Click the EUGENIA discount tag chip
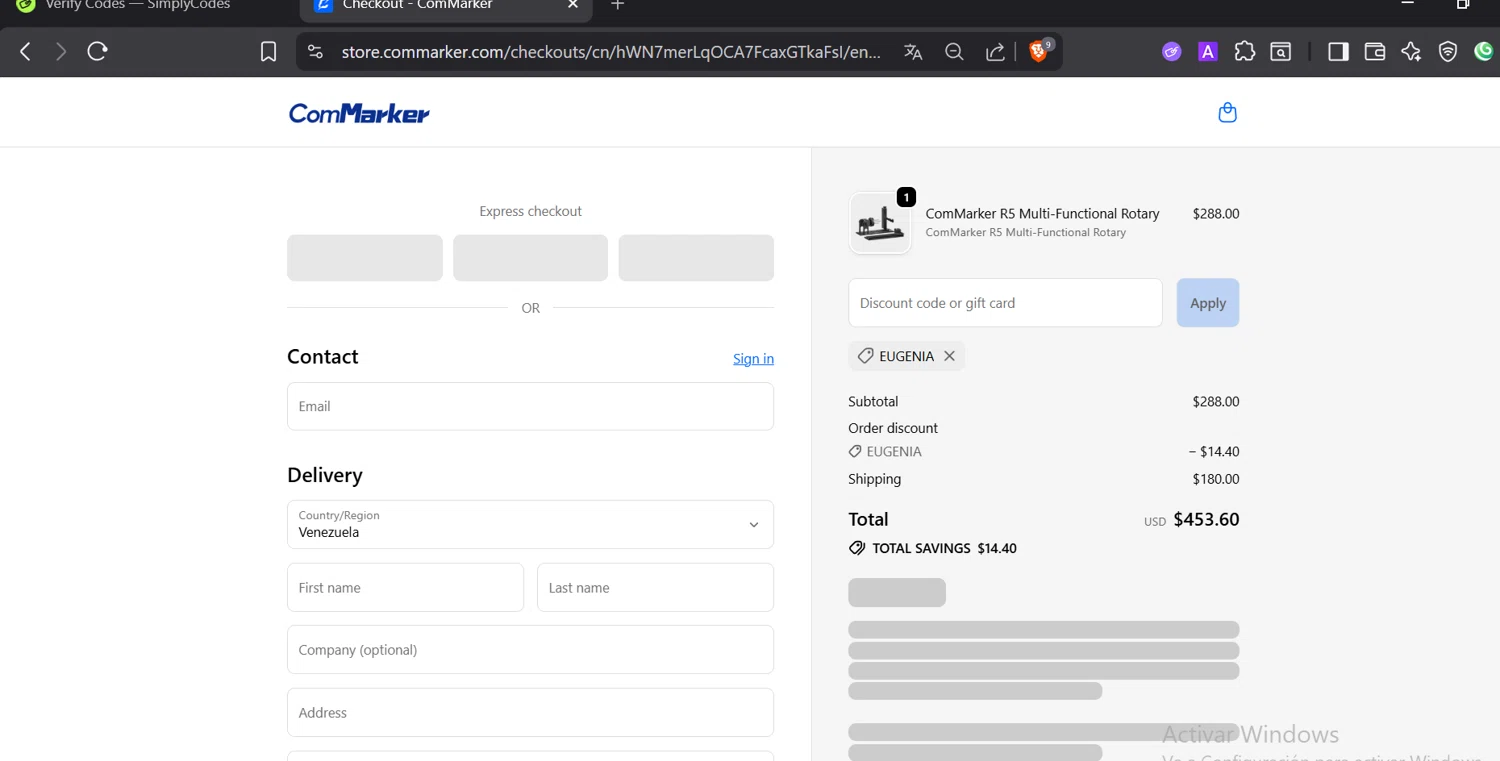 906,356
